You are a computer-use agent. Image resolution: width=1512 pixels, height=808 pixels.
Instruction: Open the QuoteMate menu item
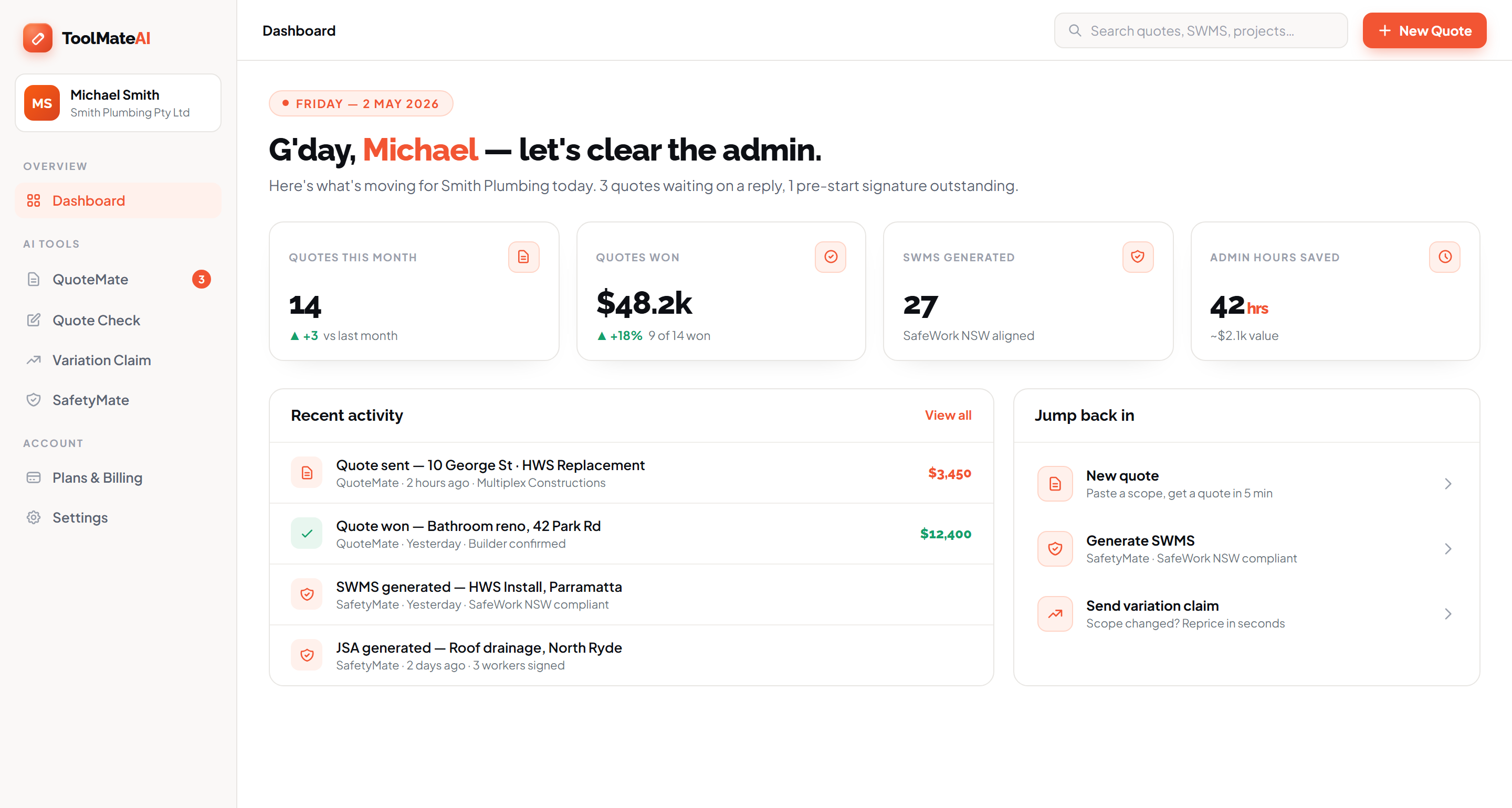tap(118, 279)
